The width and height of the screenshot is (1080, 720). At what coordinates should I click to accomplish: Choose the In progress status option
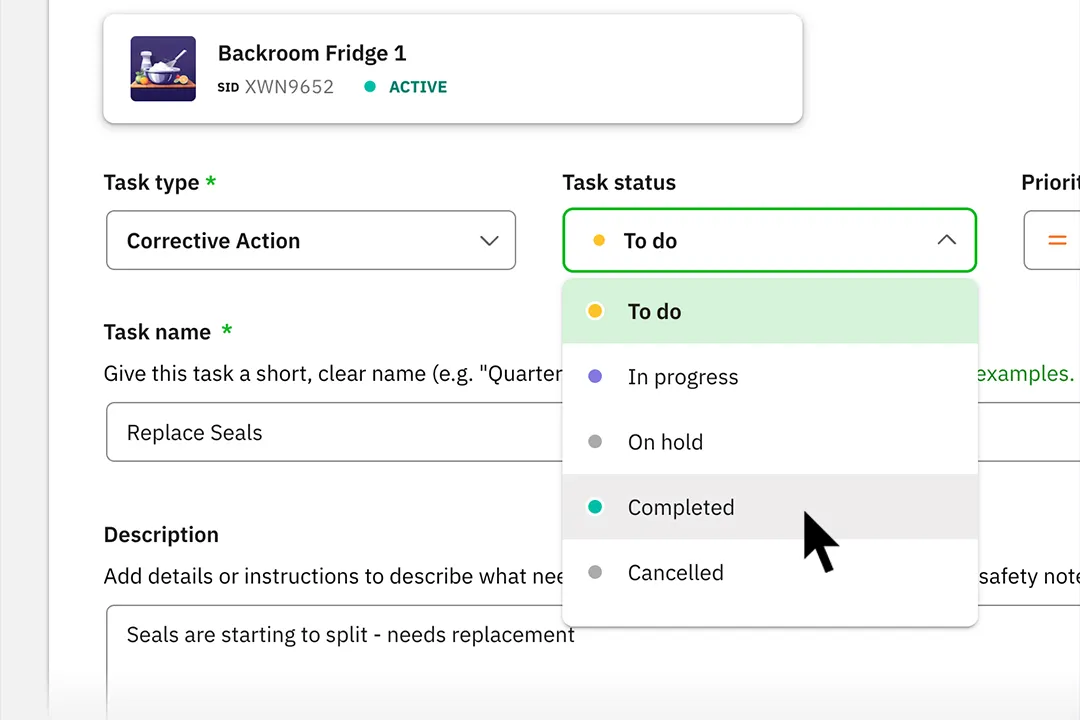tap(770, 377)
